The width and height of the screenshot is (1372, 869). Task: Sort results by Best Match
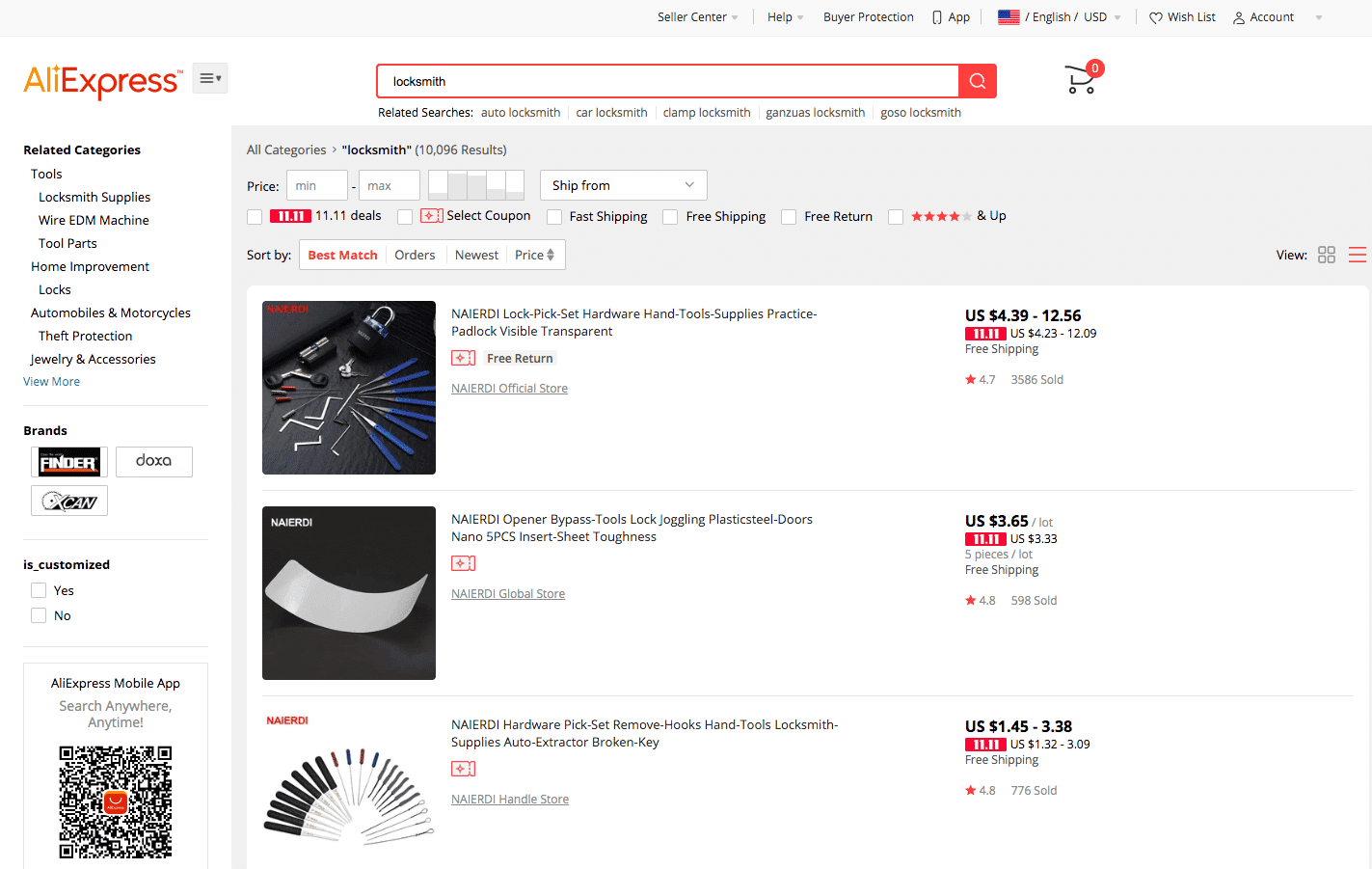pyautogui.click(x=342, y=255)
